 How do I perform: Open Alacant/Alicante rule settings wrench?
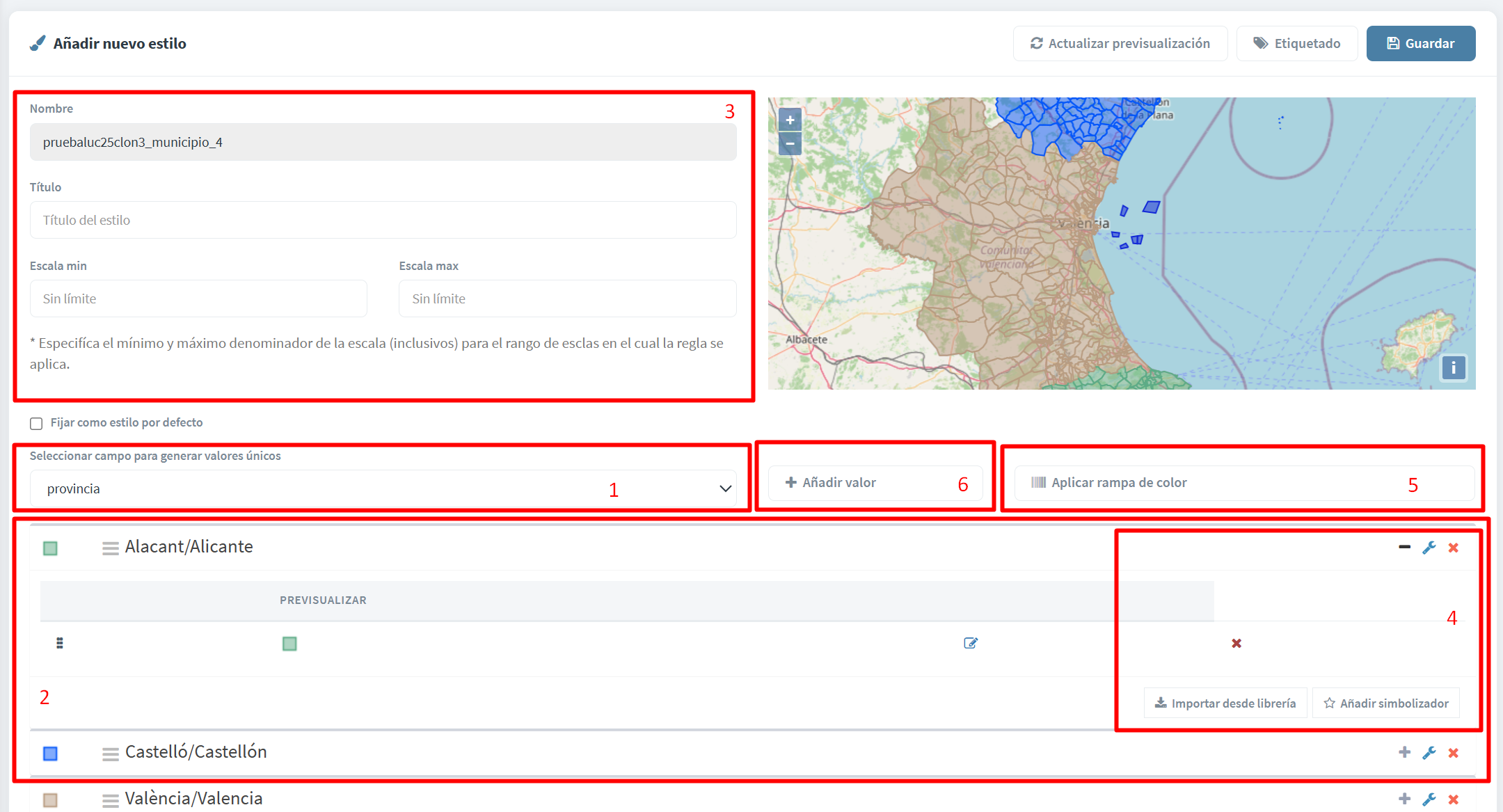(x=1429, y=548)
